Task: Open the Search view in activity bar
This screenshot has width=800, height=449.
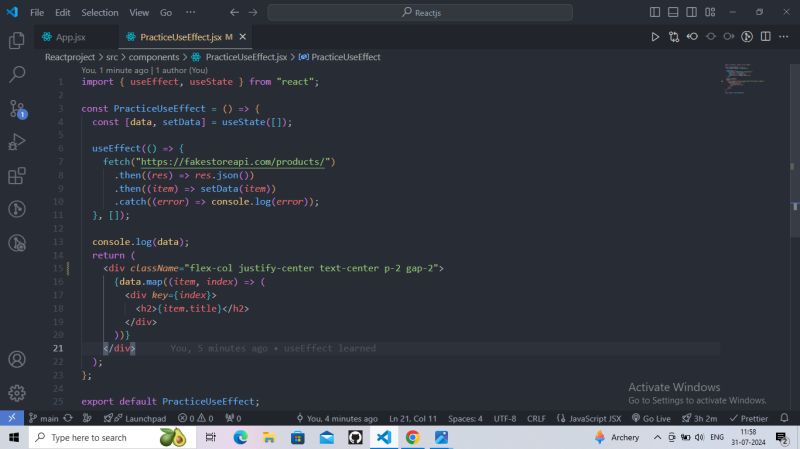Action: pos(16,74)
